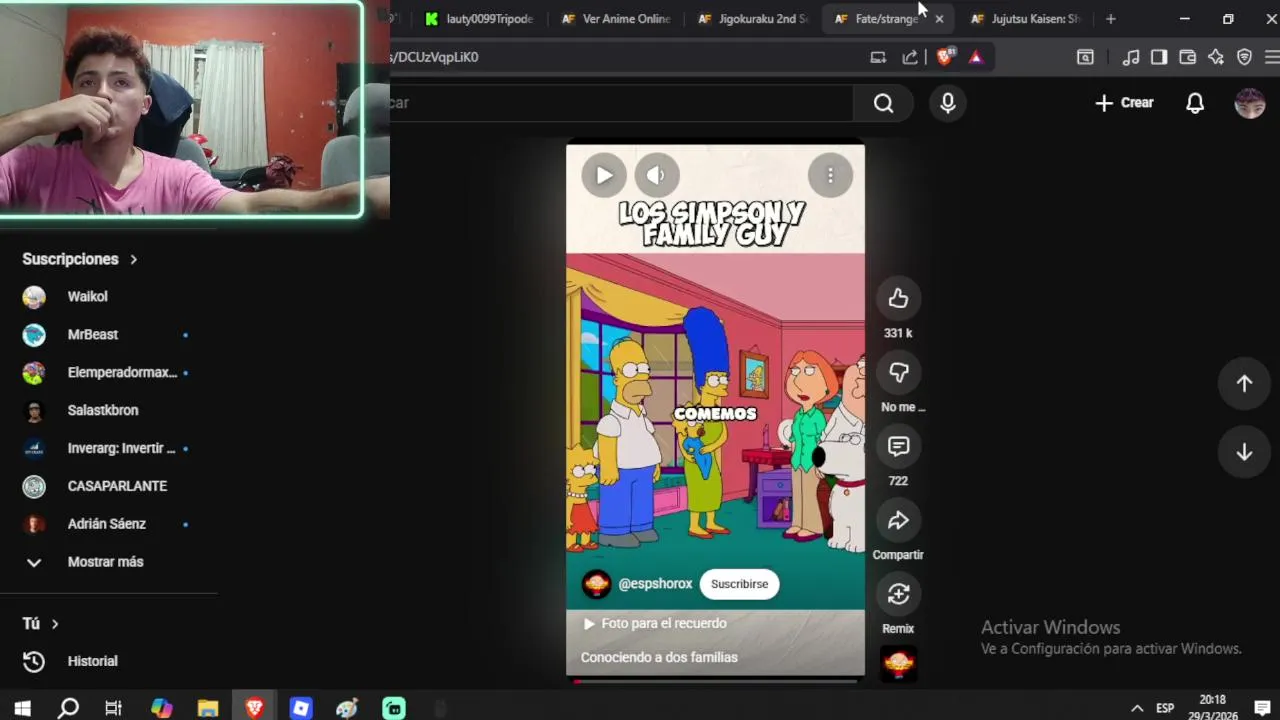Go to the next Short with the down arrow
The height and width of the screenshot is (720, 1280).
point(1244,452)
